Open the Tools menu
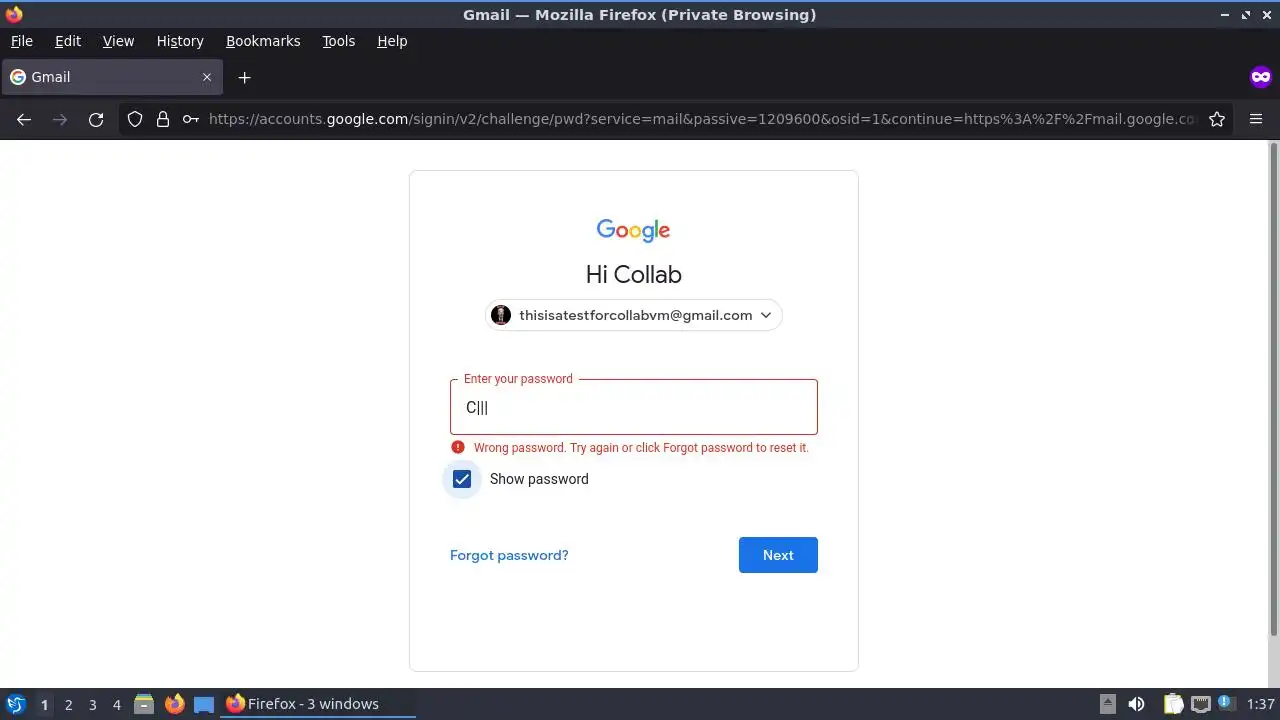The image size is (1280, 720). [338, 41]
